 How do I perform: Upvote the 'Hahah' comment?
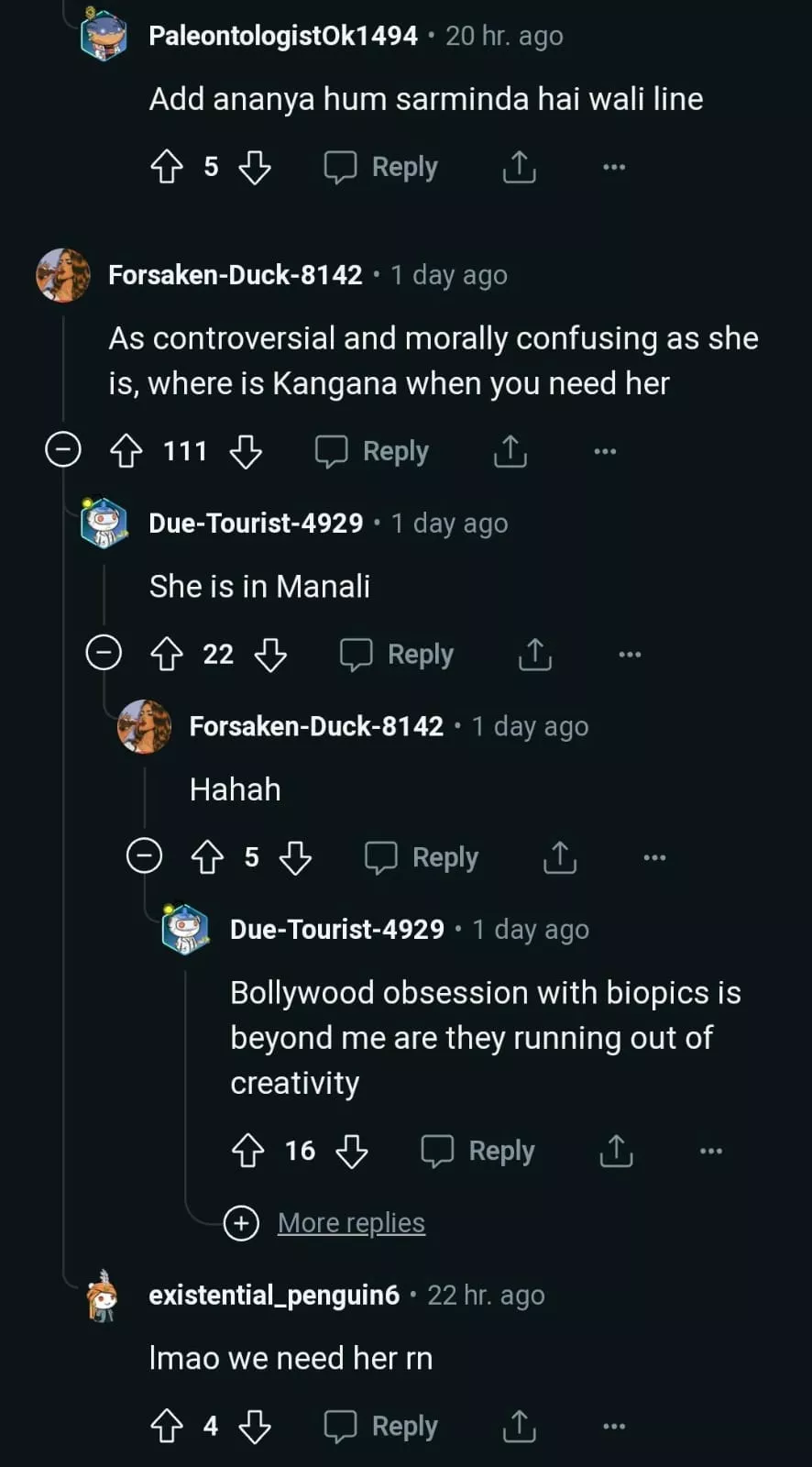click(207, 857)
